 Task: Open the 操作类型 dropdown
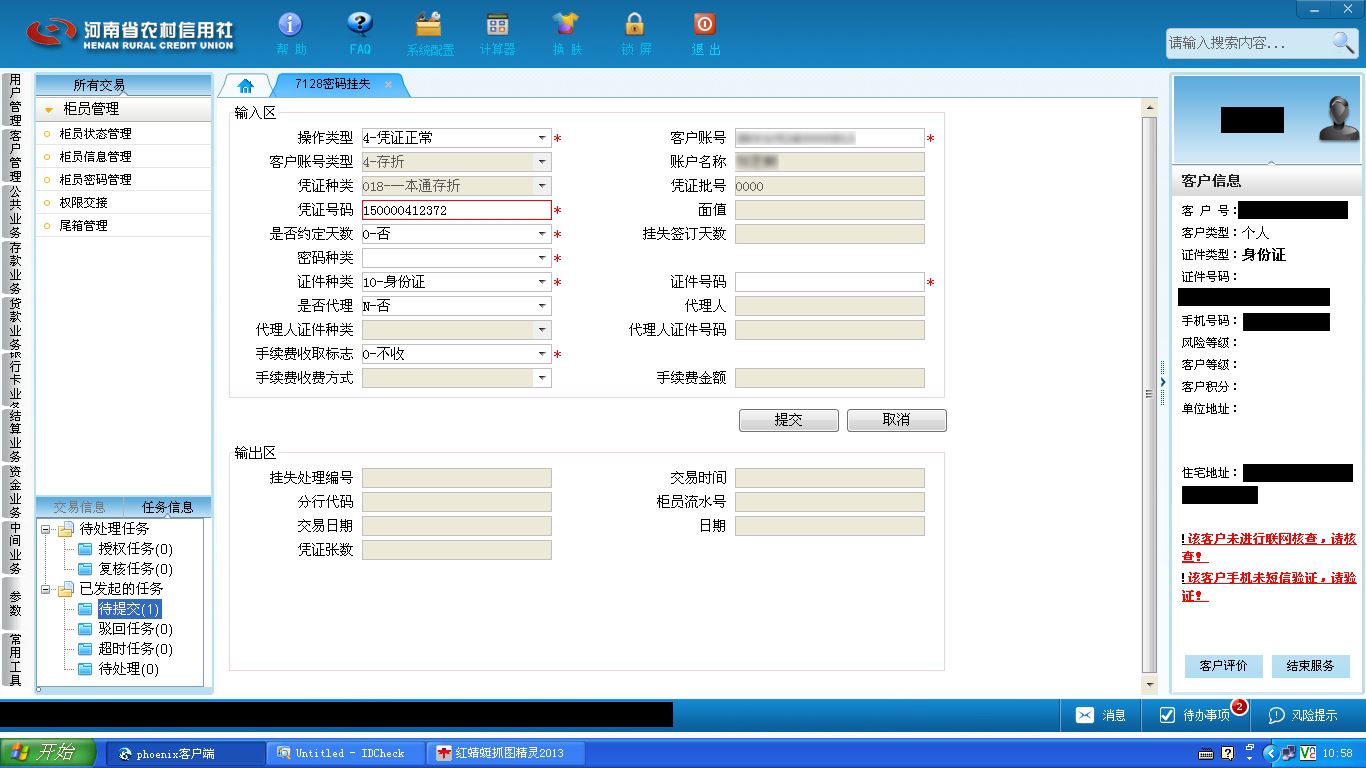542,138
